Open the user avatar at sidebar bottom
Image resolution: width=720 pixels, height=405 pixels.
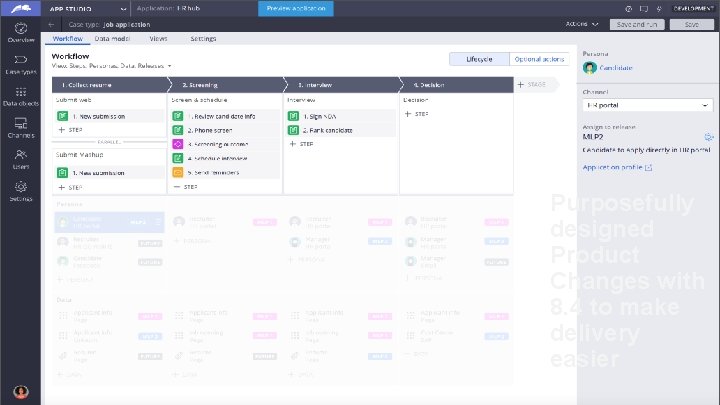(x=21, y=392)
